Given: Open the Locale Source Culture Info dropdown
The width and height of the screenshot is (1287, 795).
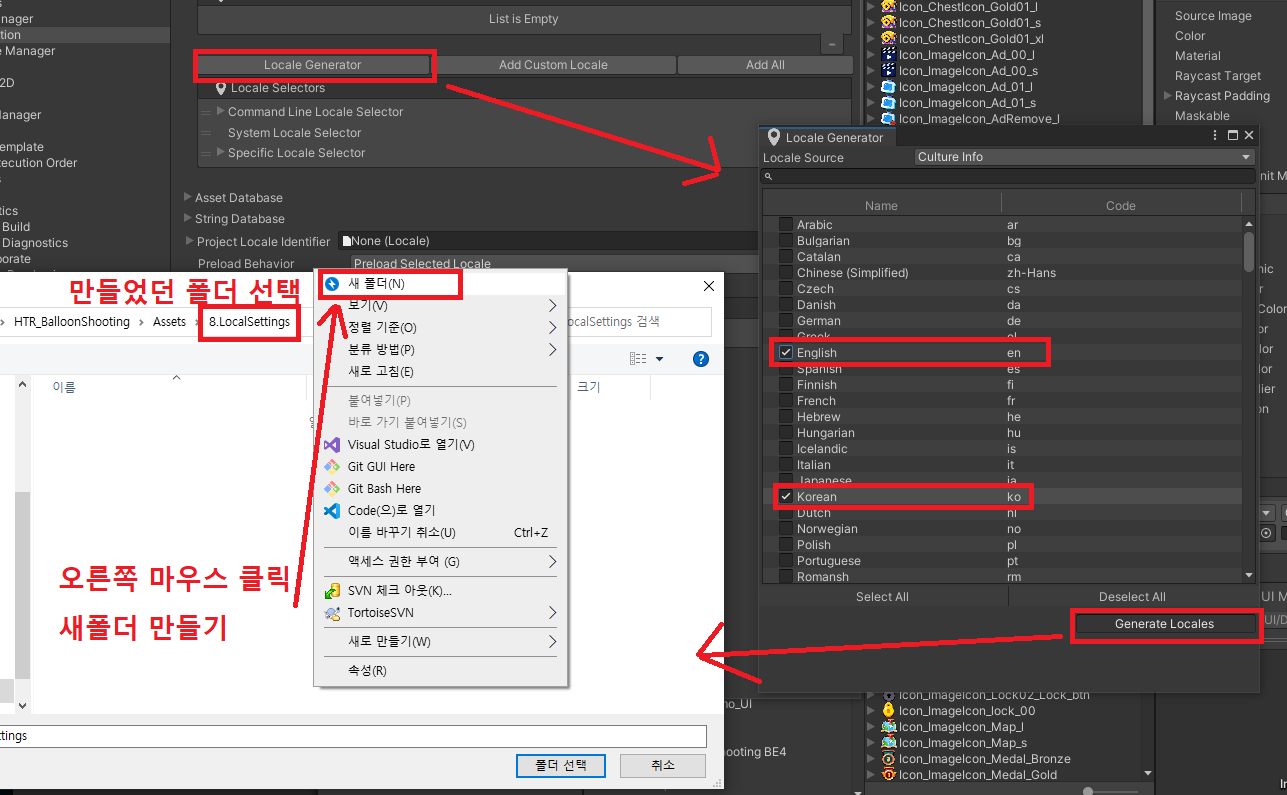Looking at the screenshot, I should pos(1085,157).
